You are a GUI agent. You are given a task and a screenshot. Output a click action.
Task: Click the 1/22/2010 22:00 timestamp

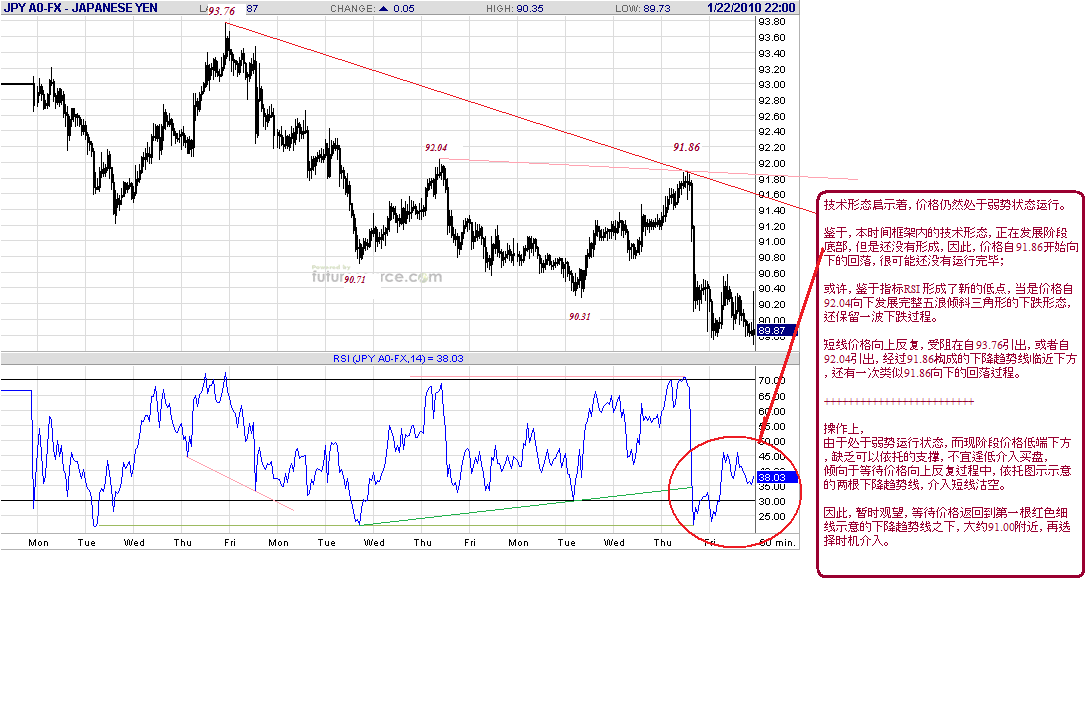coord(751,8)
